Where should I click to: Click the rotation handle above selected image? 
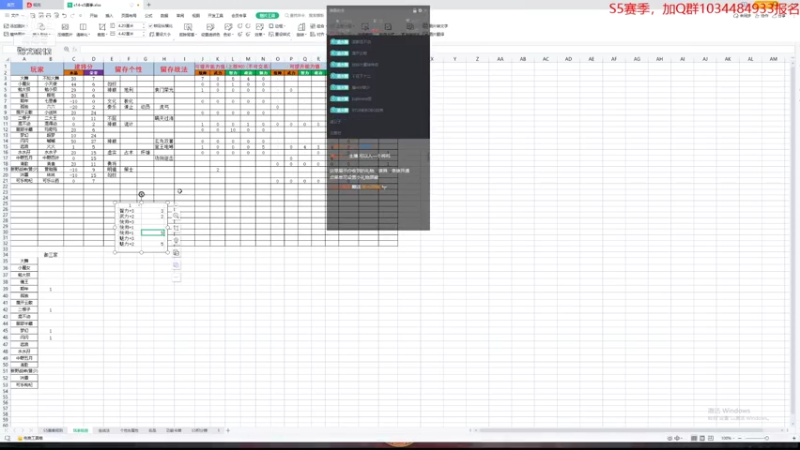pos(141,194)
